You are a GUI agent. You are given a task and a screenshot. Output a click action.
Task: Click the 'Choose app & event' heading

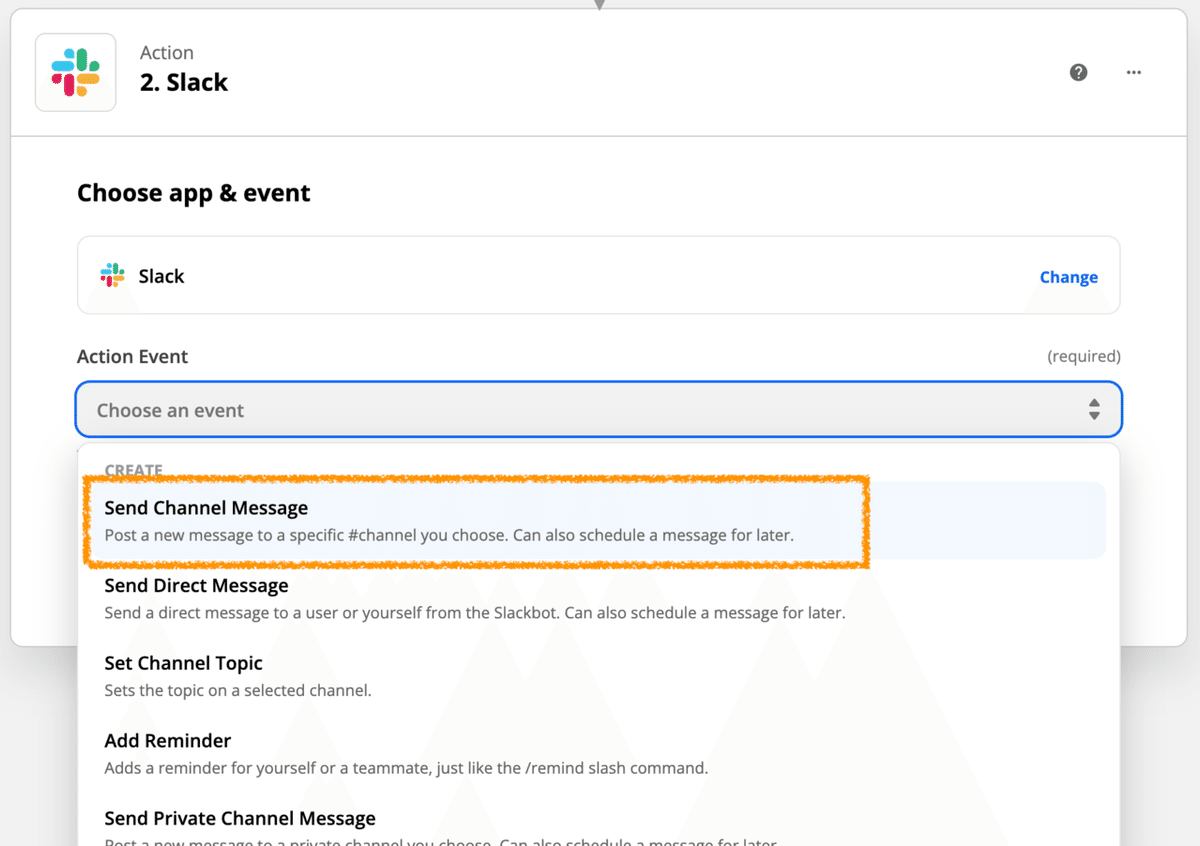click(x=194, y=192)
